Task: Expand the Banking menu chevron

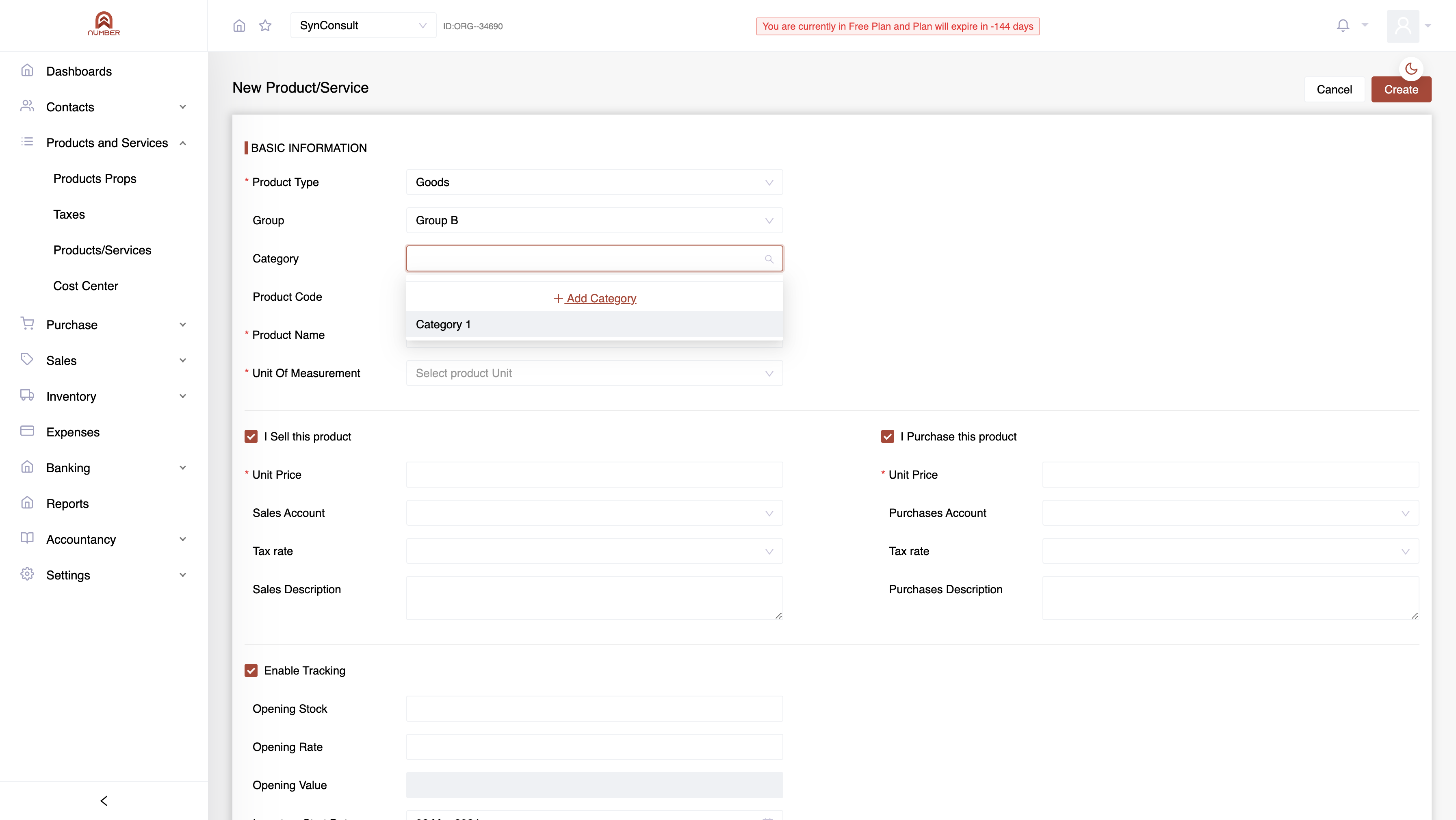Action: click(x=182, y=468)
